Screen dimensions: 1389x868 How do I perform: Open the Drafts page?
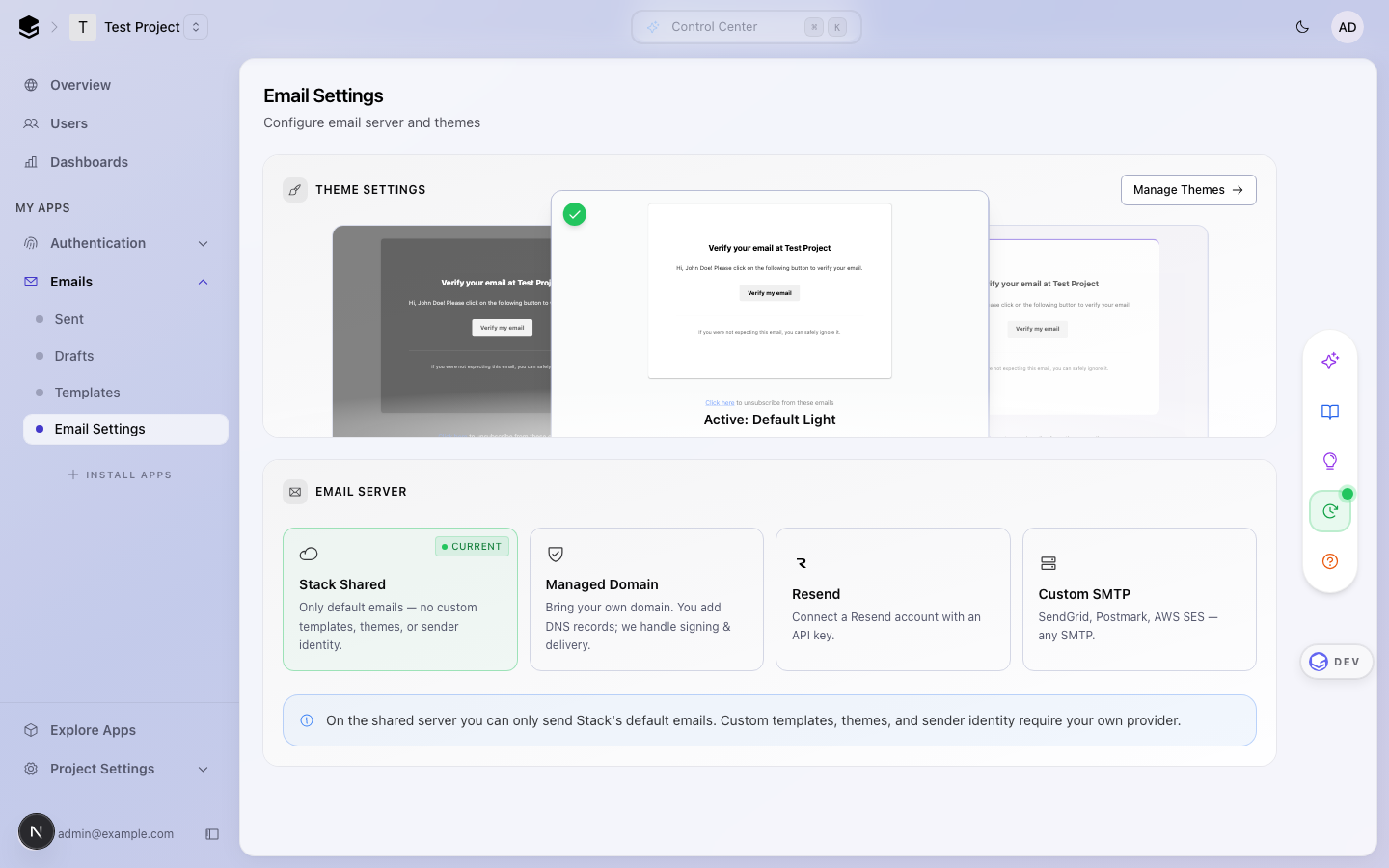point(125,356)
